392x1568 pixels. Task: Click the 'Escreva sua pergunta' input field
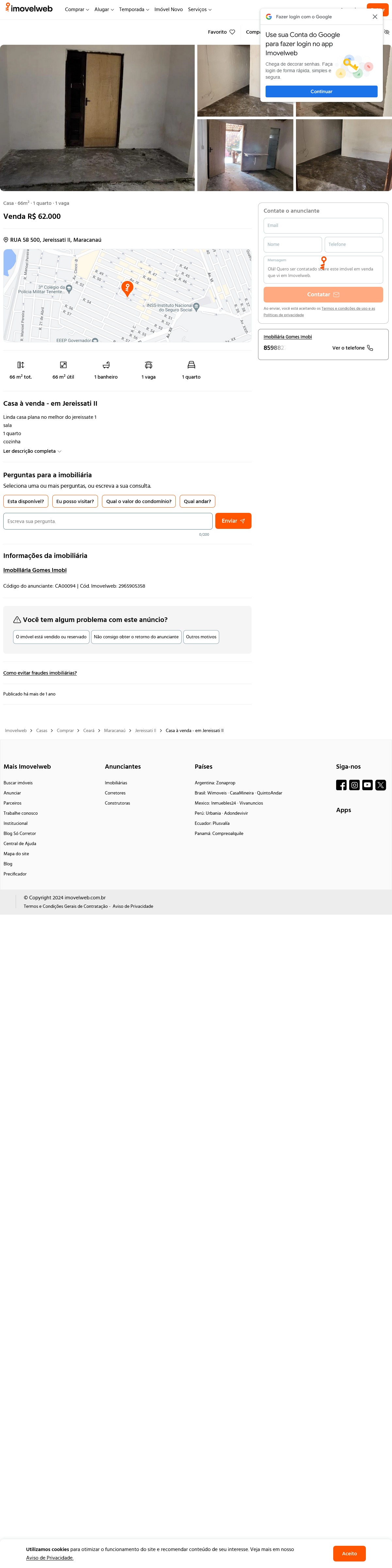click(108, 521)
